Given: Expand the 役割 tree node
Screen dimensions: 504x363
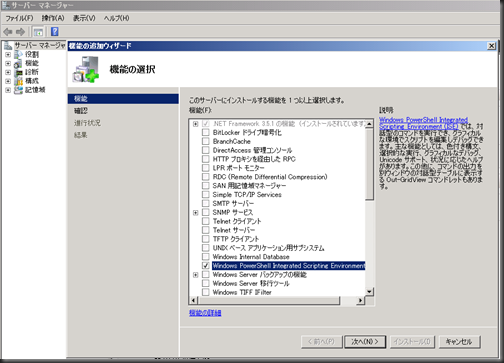Looking at the screenshot, I should 8,54.
